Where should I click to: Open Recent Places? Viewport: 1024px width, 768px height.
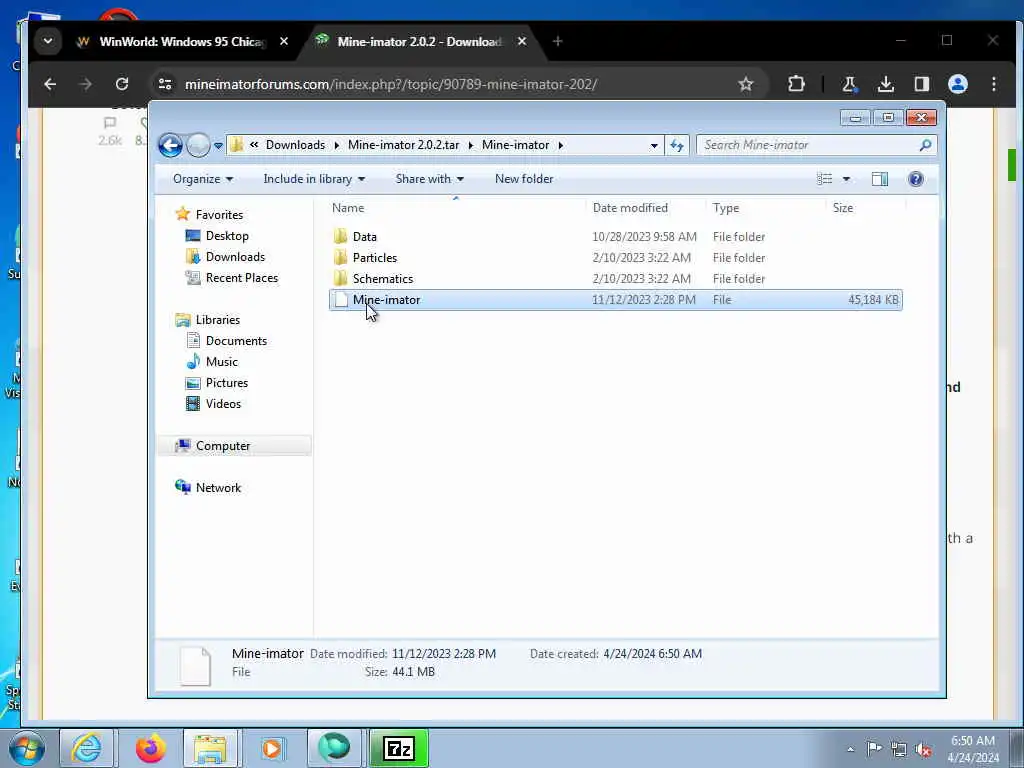click(x=242, y=278)
